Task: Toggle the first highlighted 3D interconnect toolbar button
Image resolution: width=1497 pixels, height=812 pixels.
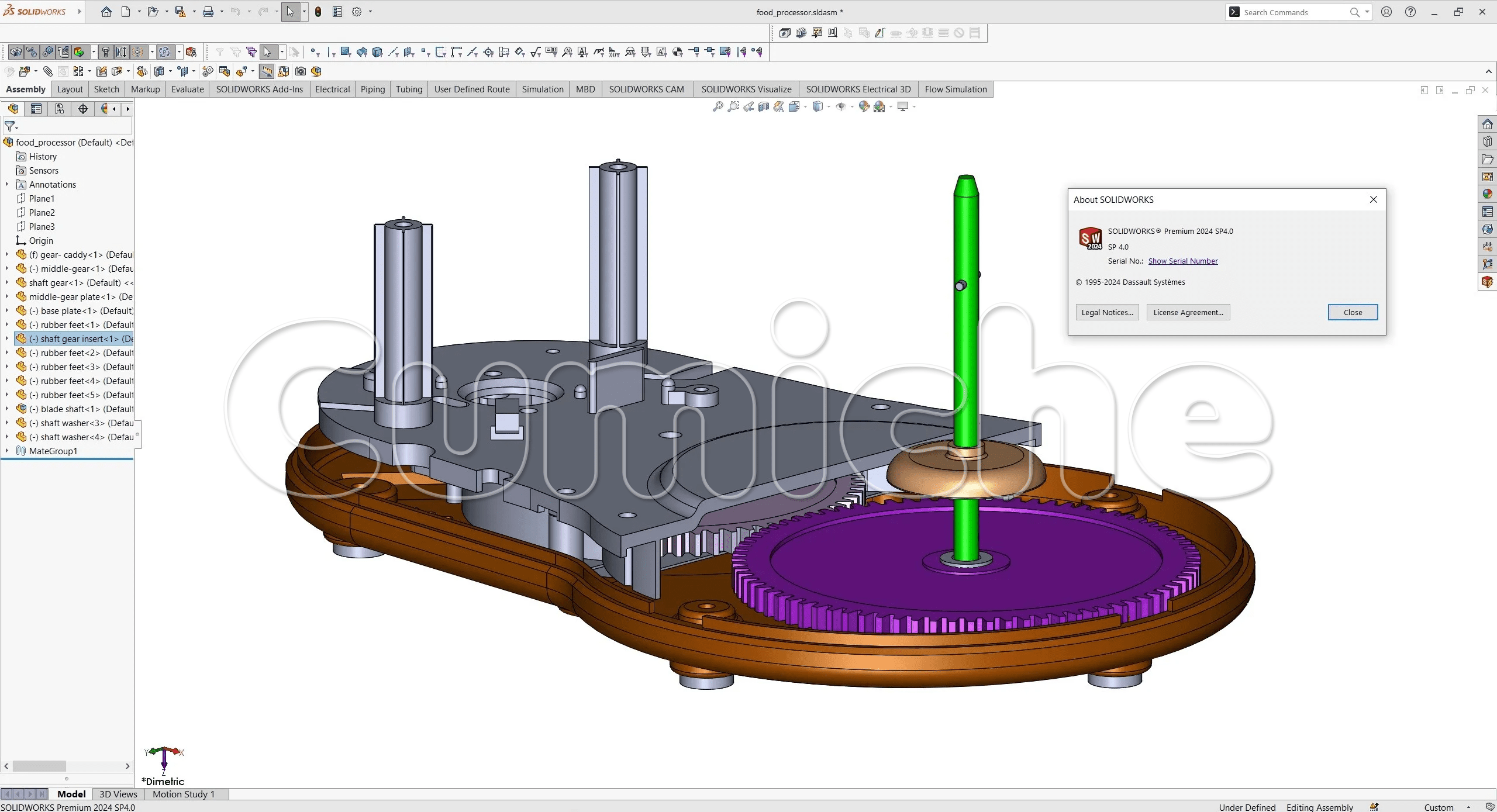Action: coord(16,52)
